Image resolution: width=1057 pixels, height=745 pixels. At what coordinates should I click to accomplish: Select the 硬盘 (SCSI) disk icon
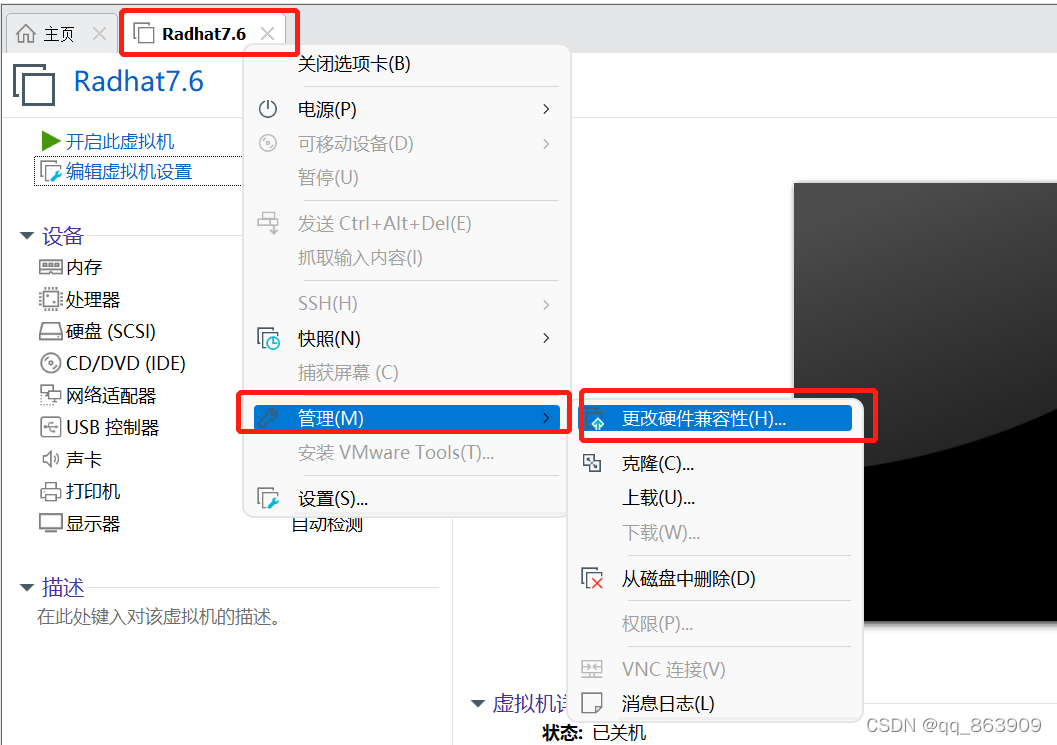(51, 331)
